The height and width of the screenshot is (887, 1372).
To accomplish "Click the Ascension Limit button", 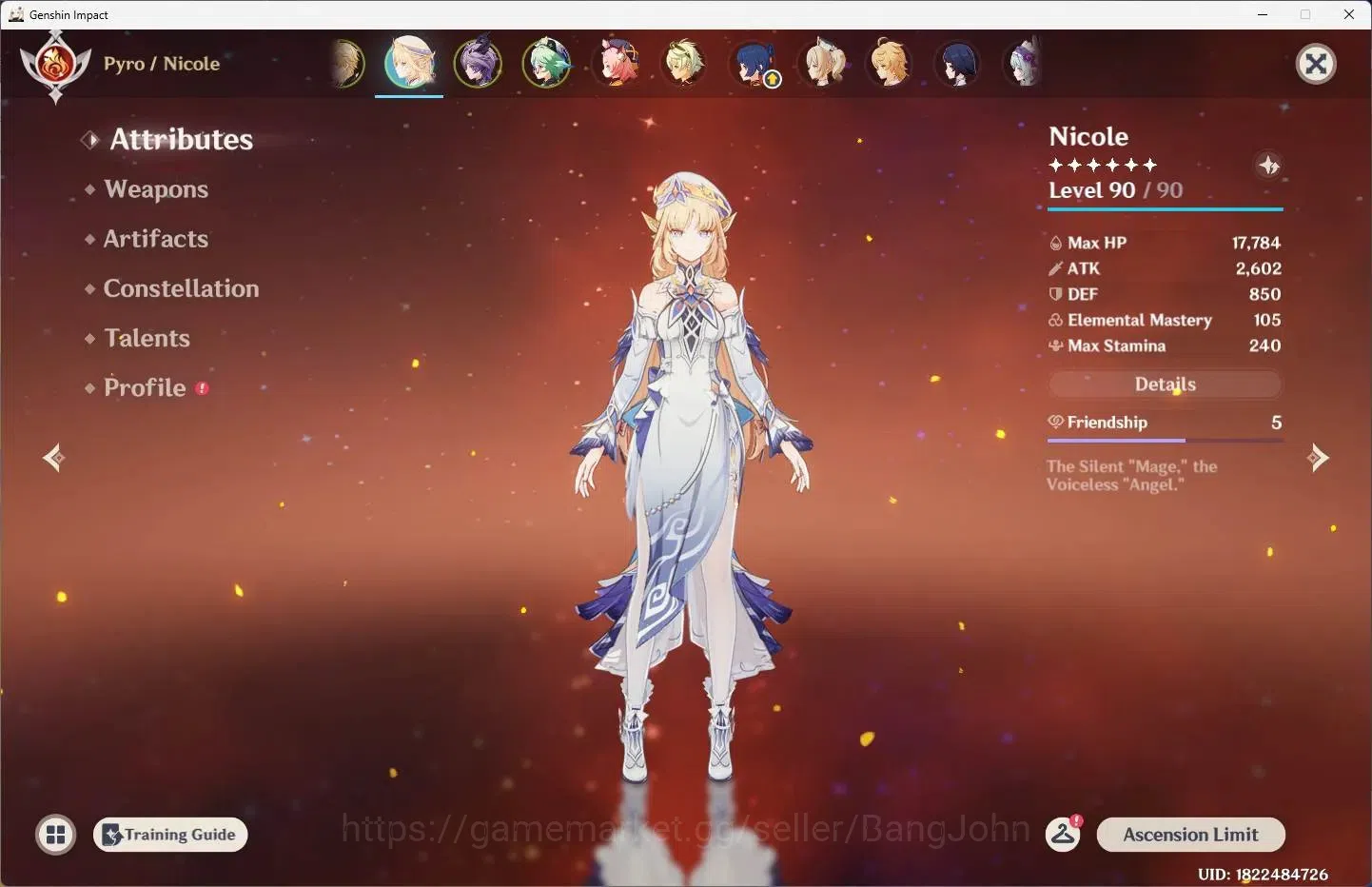I will pos(1190,835).
